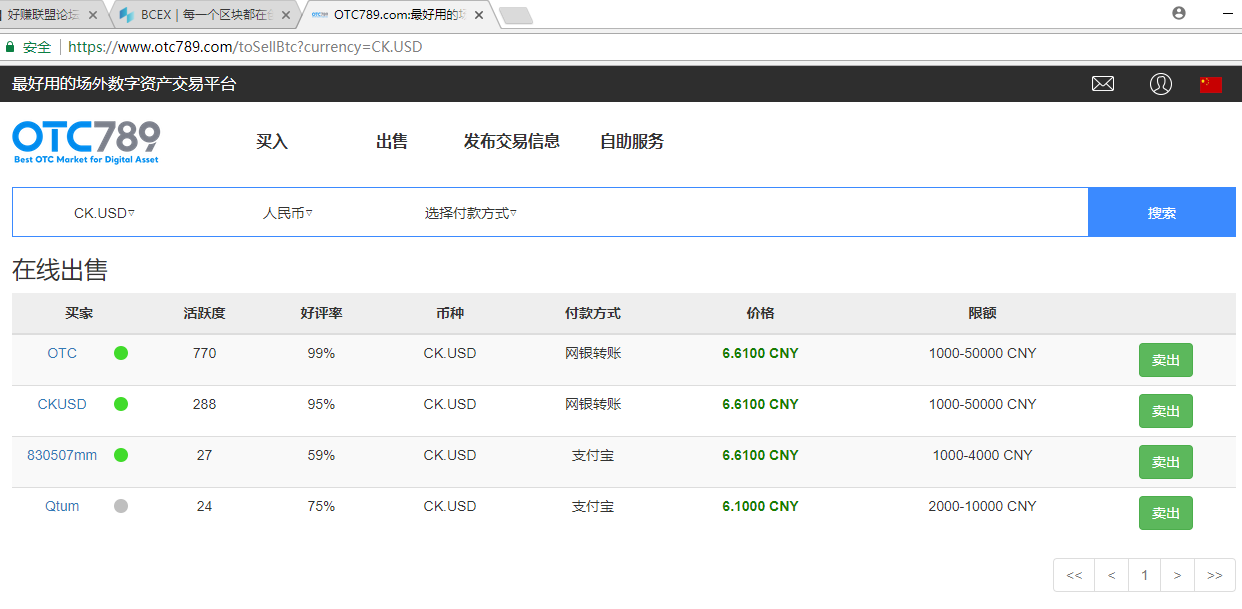1242x609 pixels.
Task: Expand the 选择付款方式 payment method dropdown
Action: coord(470,213)
